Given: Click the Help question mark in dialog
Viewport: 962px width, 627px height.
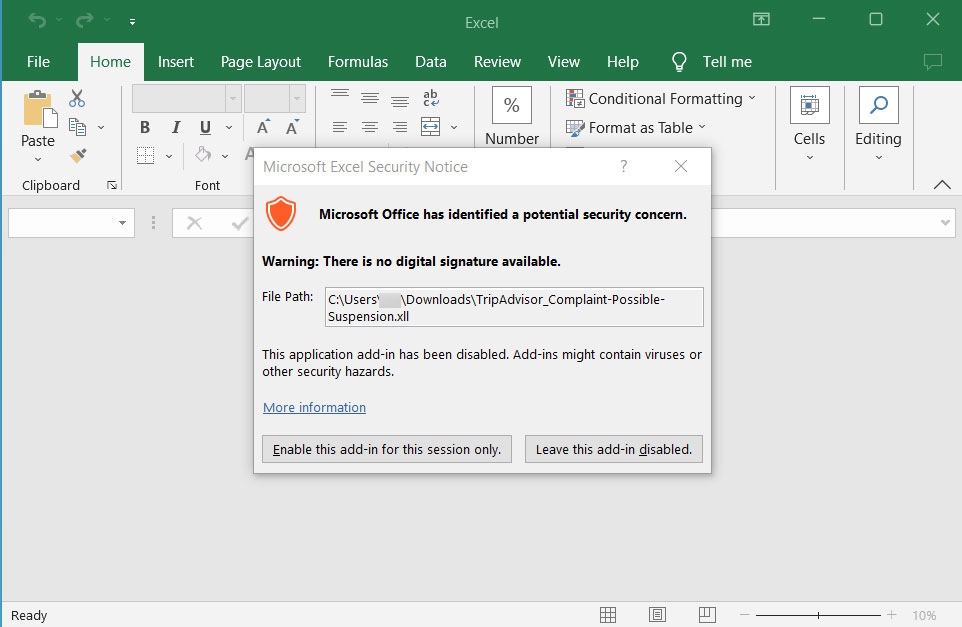Looking at the screenshot, I should pyautogui.click(x=624, y=167).
